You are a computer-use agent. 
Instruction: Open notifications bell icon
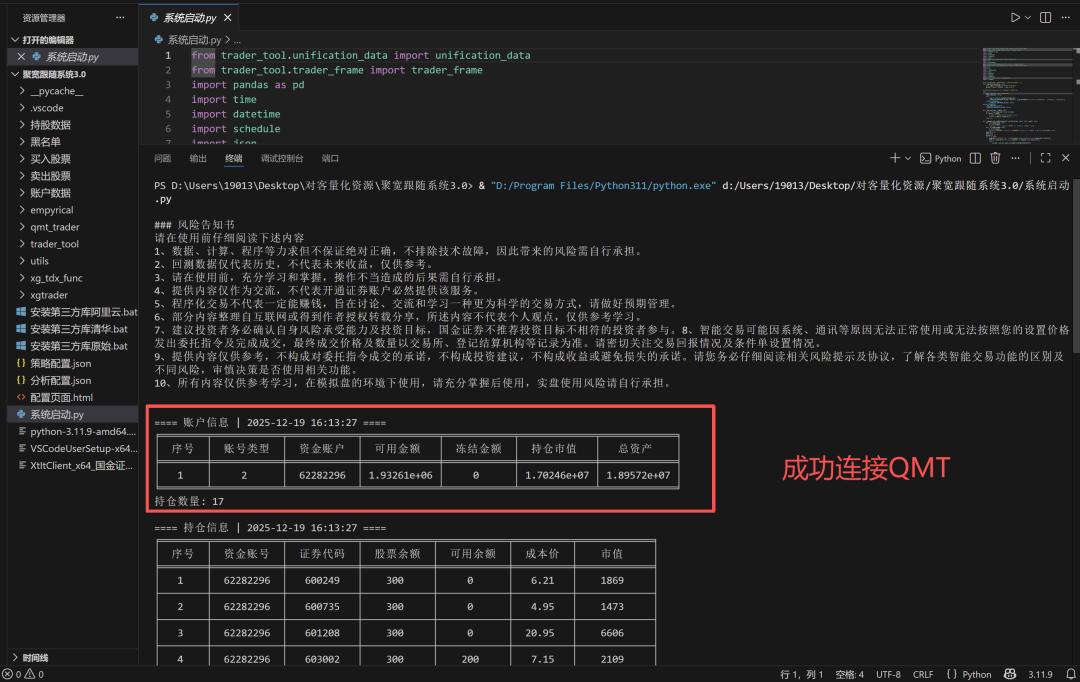(1071, 674)
